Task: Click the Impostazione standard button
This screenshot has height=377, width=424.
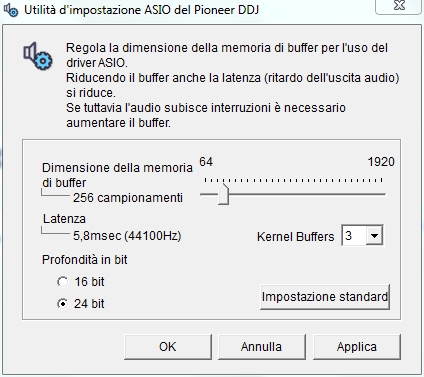Action: click(325, 297)
